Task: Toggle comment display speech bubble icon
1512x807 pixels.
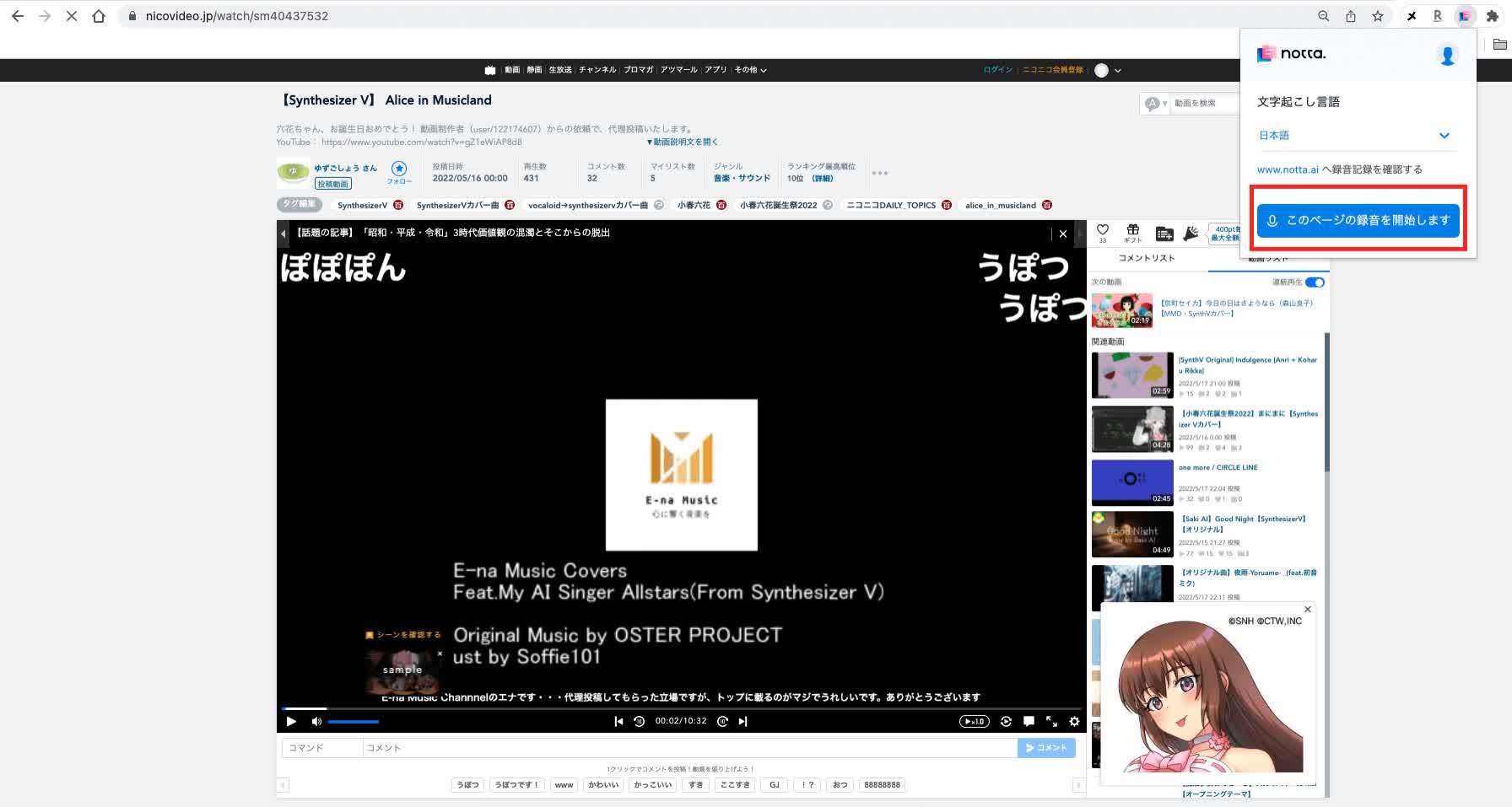Action: (x=1029, y=721)
